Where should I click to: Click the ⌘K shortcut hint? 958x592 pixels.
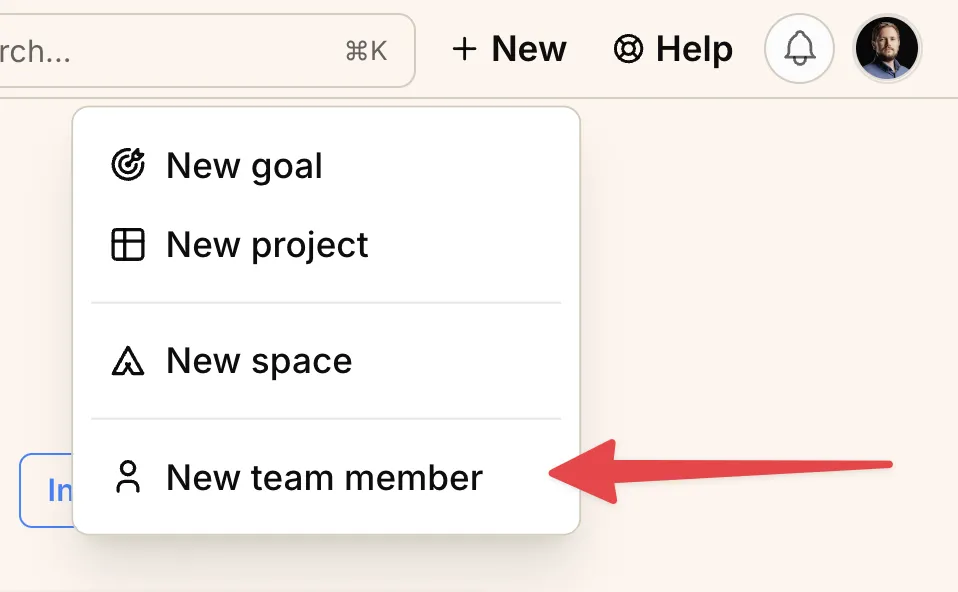366,51
